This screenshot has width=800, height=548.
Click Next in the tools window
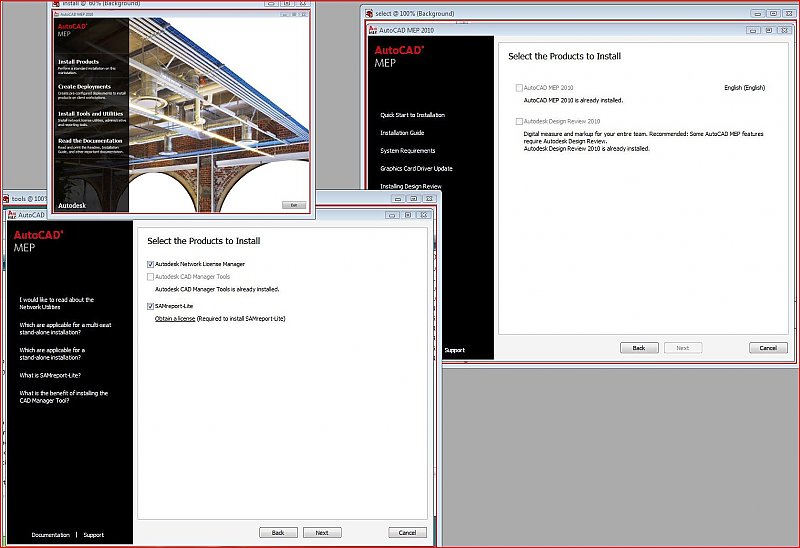tap(322, 533)
